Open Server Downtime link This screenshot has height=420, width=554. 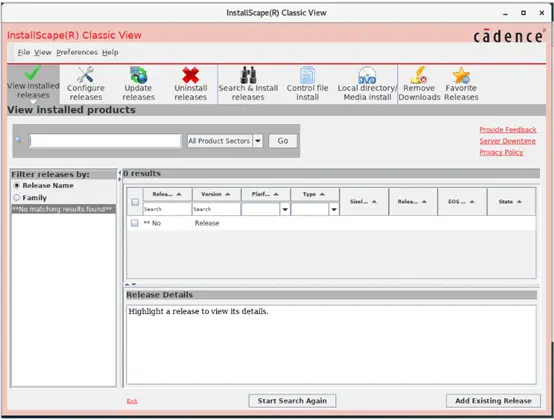[x=507, y=141]
